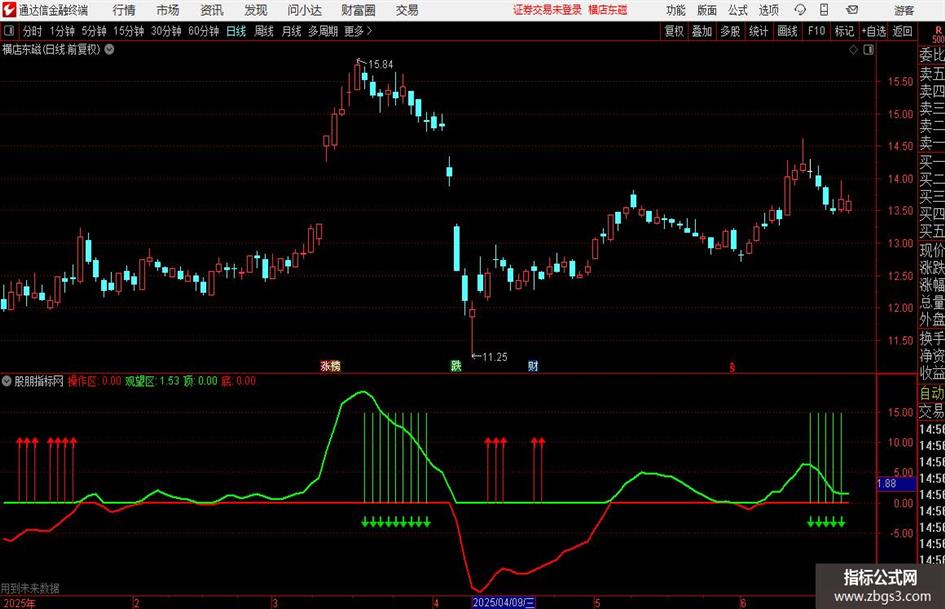Click the 统计 toolbar button
The width and height of the screenshot is (945, 609).
pyautogui.click(x=759, y=31)
